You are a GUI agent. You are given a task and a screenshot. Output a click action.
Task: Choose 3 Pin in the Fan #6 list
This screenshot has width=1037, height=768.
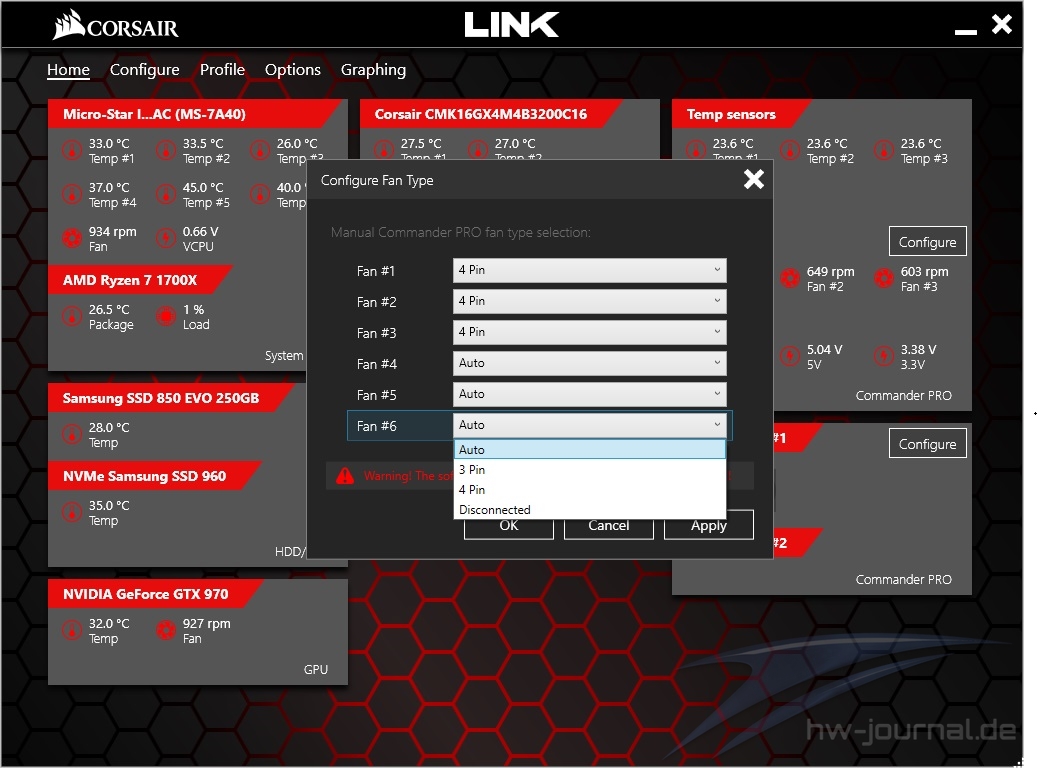click(x=589, y=470)
